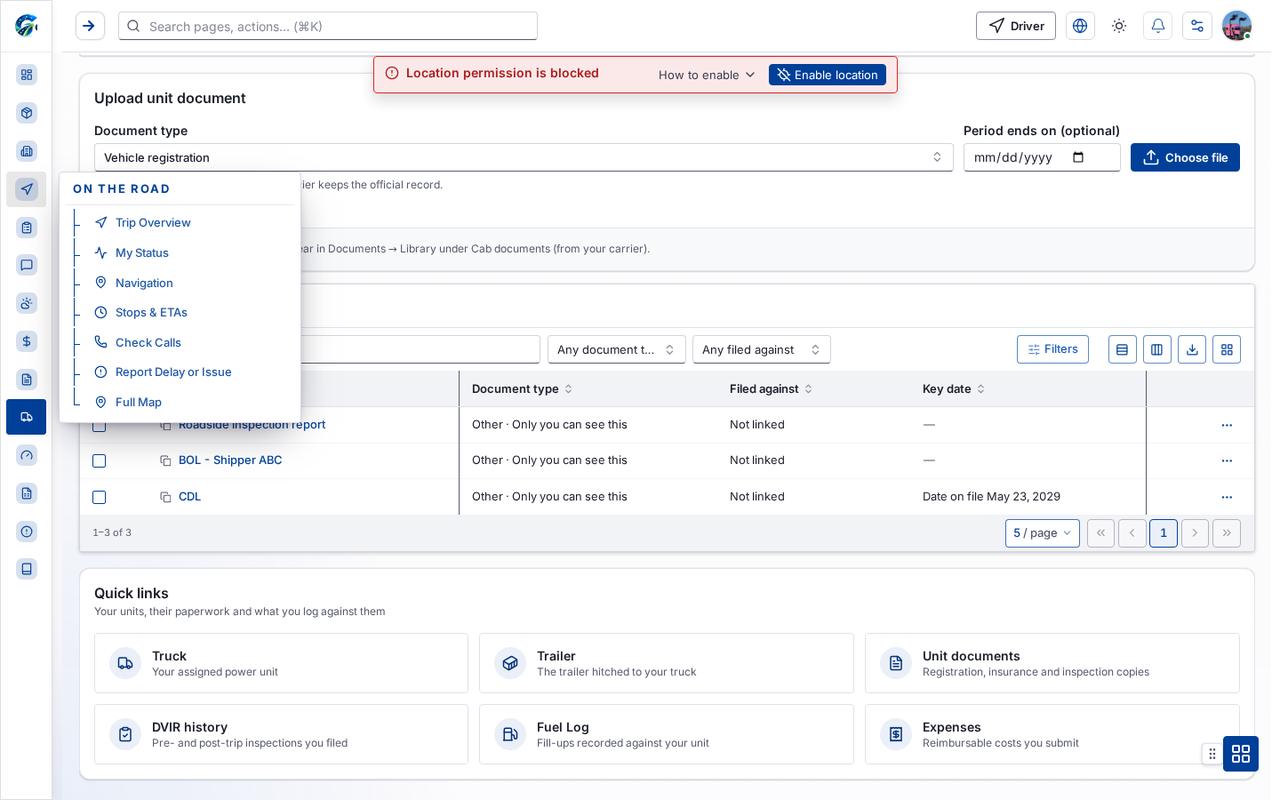1280x800 pixels.
Task: Open the Vehicle registration document type dropdown
Action: (523, 157)
